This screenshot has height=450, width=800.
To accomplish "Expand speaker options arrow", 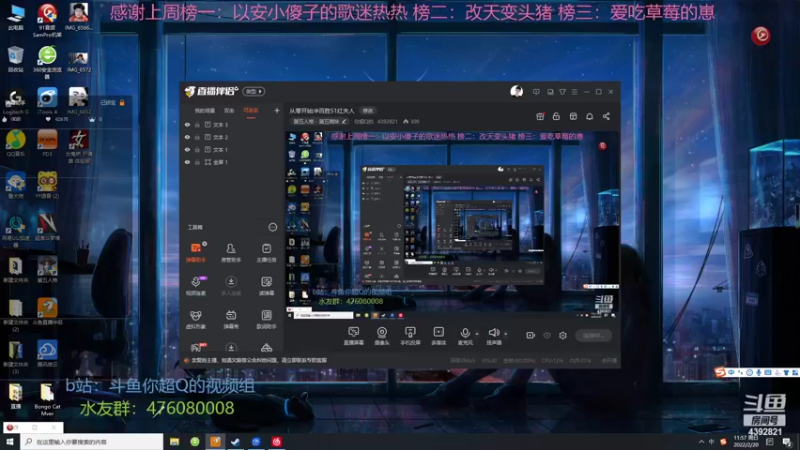I will (506, 334).
